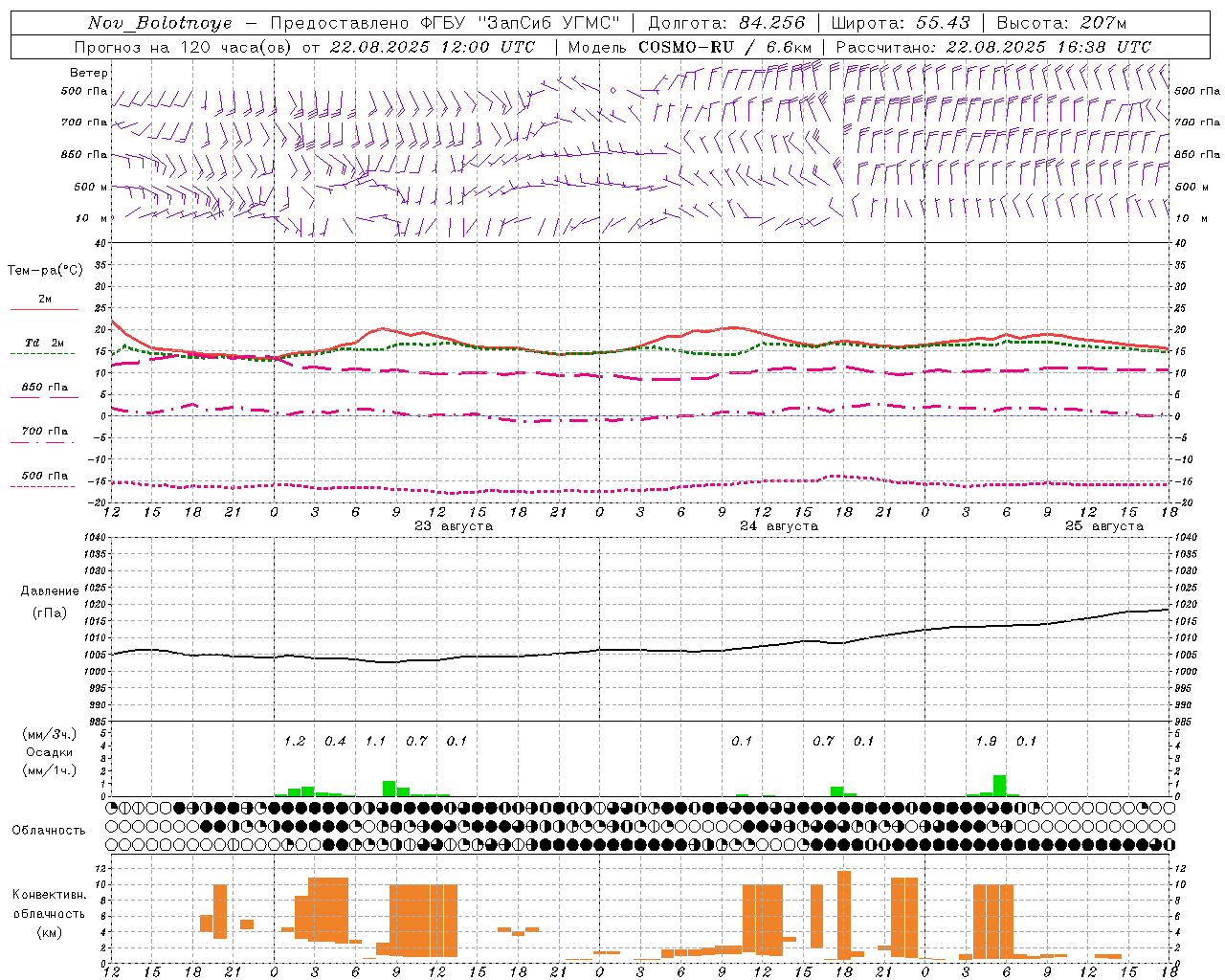The width and height of the screenshot is (1225, 980).
Task: Click the 700 гПа temperature legend label
Action: click(x=45, y=432)
